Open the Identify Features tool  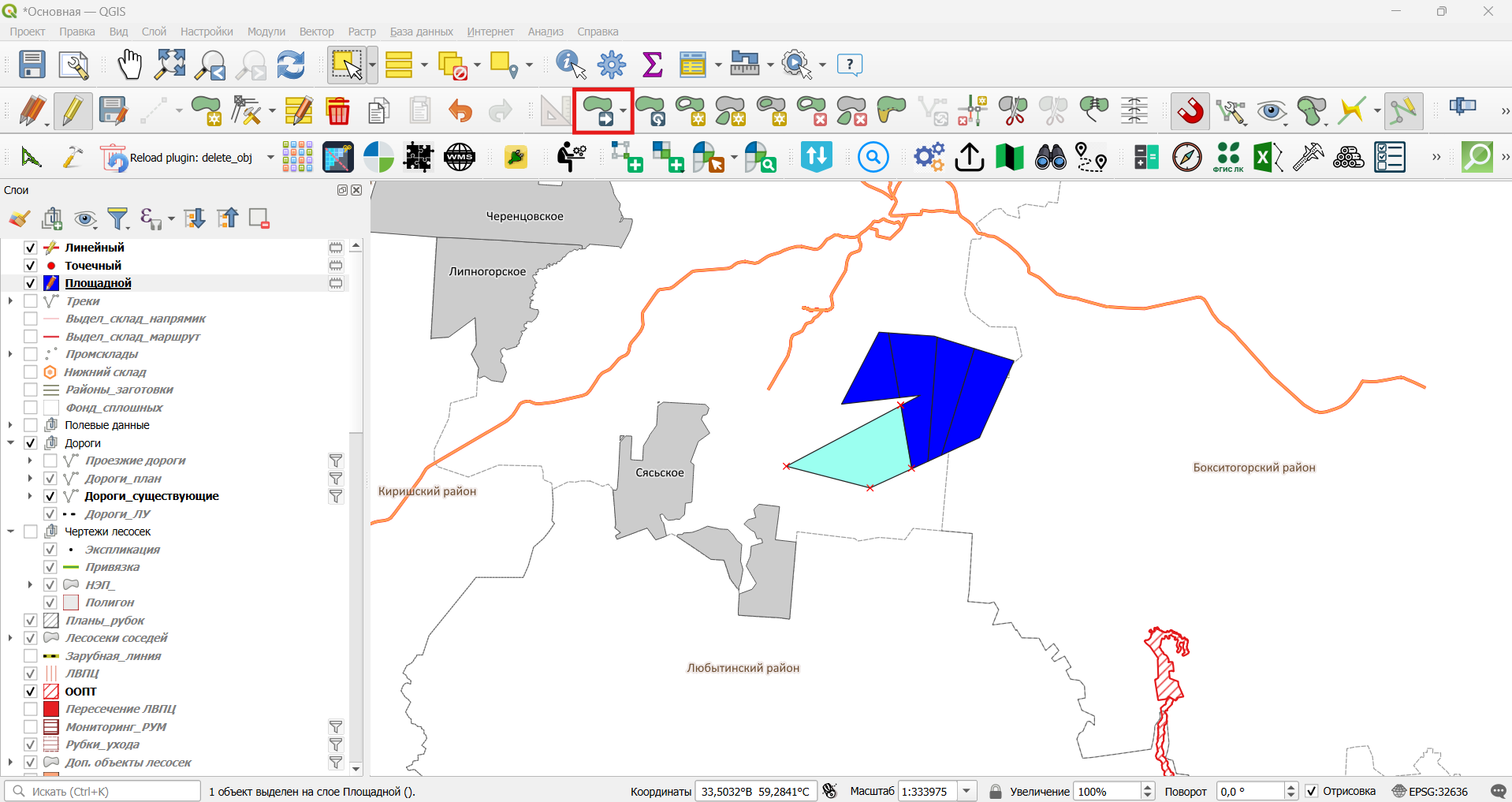tap(571, 65)
